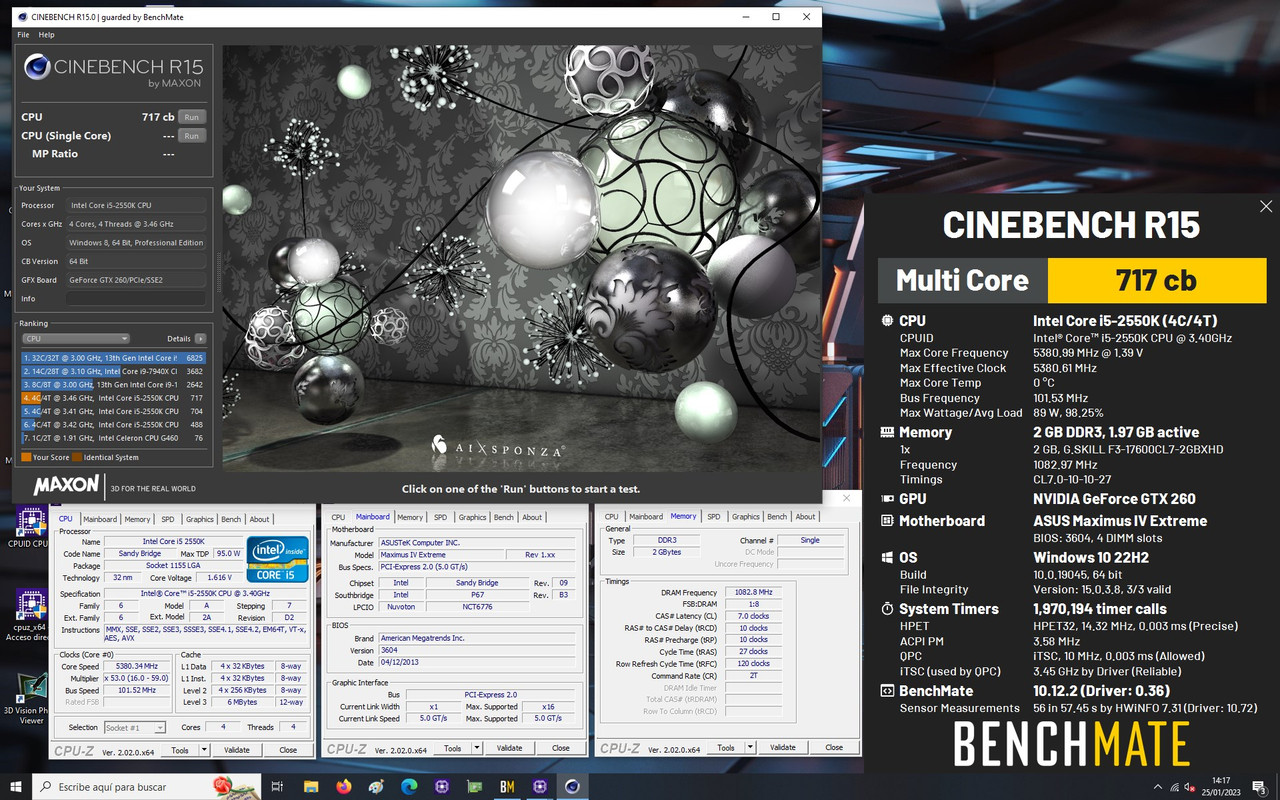Click the Cinebench R15 logo sphere

point(37,68)
